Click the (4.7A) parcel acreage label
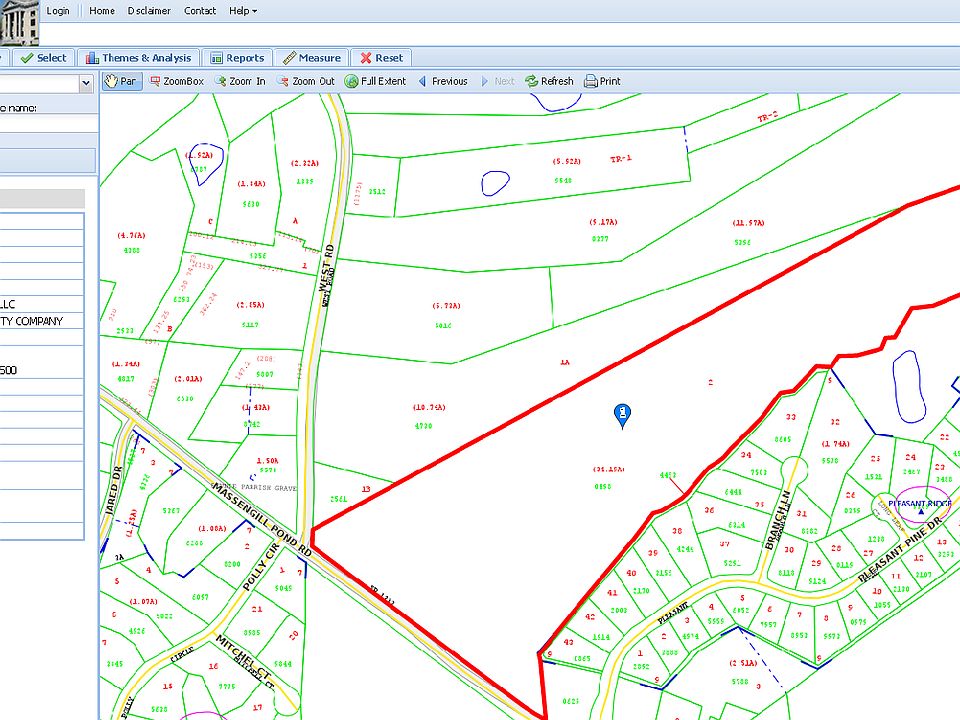 coord(131,235)
